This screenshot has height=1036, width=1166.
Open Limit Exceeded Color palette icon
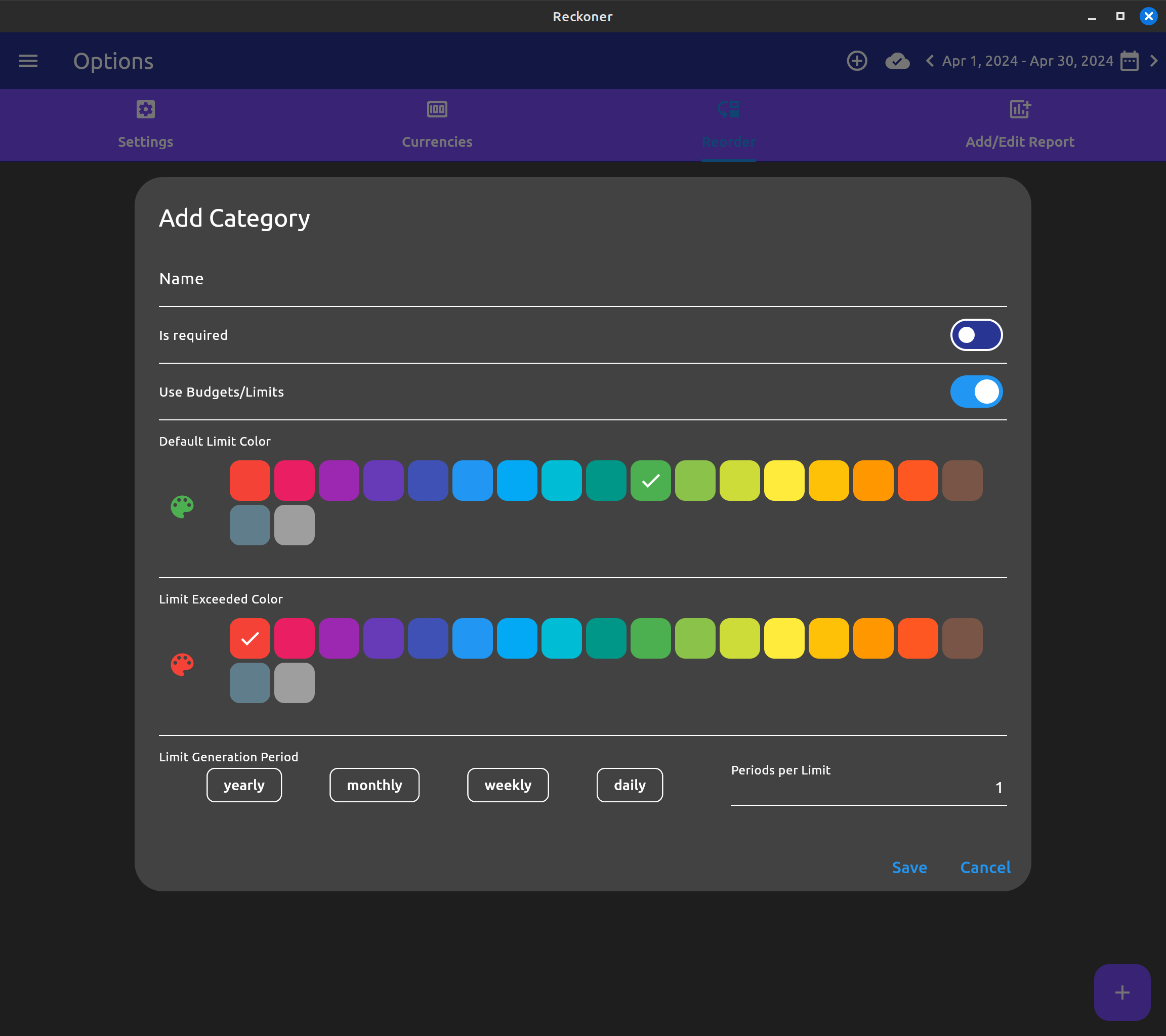[x=183, y=664]
